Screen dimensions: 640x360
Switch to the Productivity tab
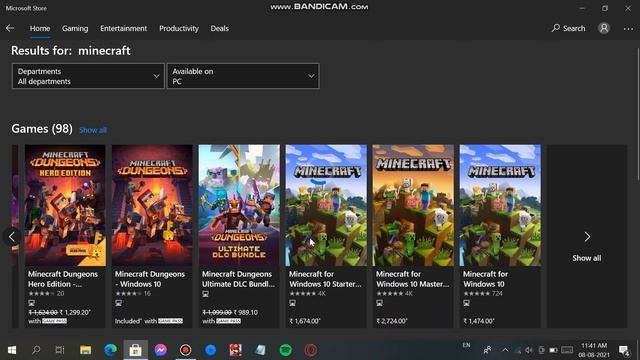179,28
